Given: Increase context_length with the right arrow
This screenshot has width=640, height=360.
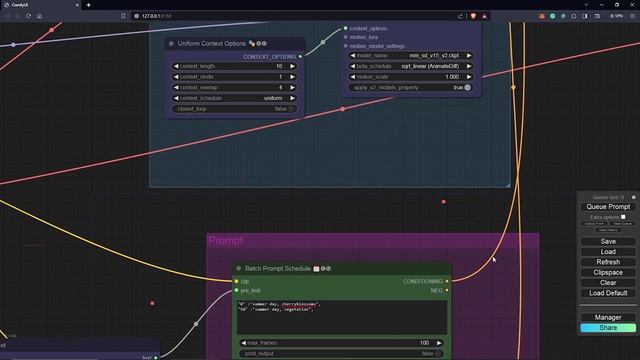Looking at the screenshot, I should (292, 66).
